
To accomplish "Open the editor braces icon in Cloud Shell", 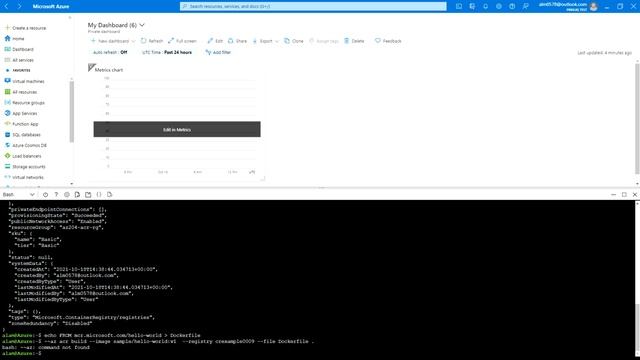I will point(99,195).
